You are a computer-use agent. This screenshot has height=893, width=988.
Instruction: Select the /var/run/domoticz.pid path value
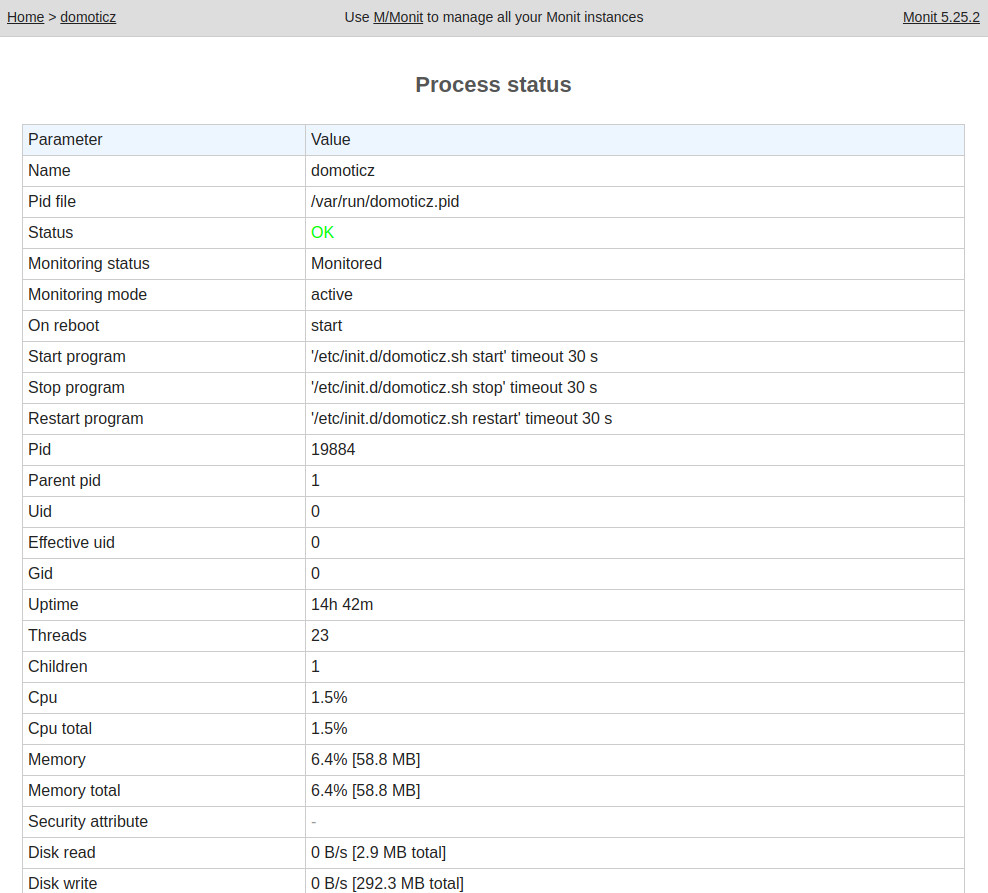(385, 201)
